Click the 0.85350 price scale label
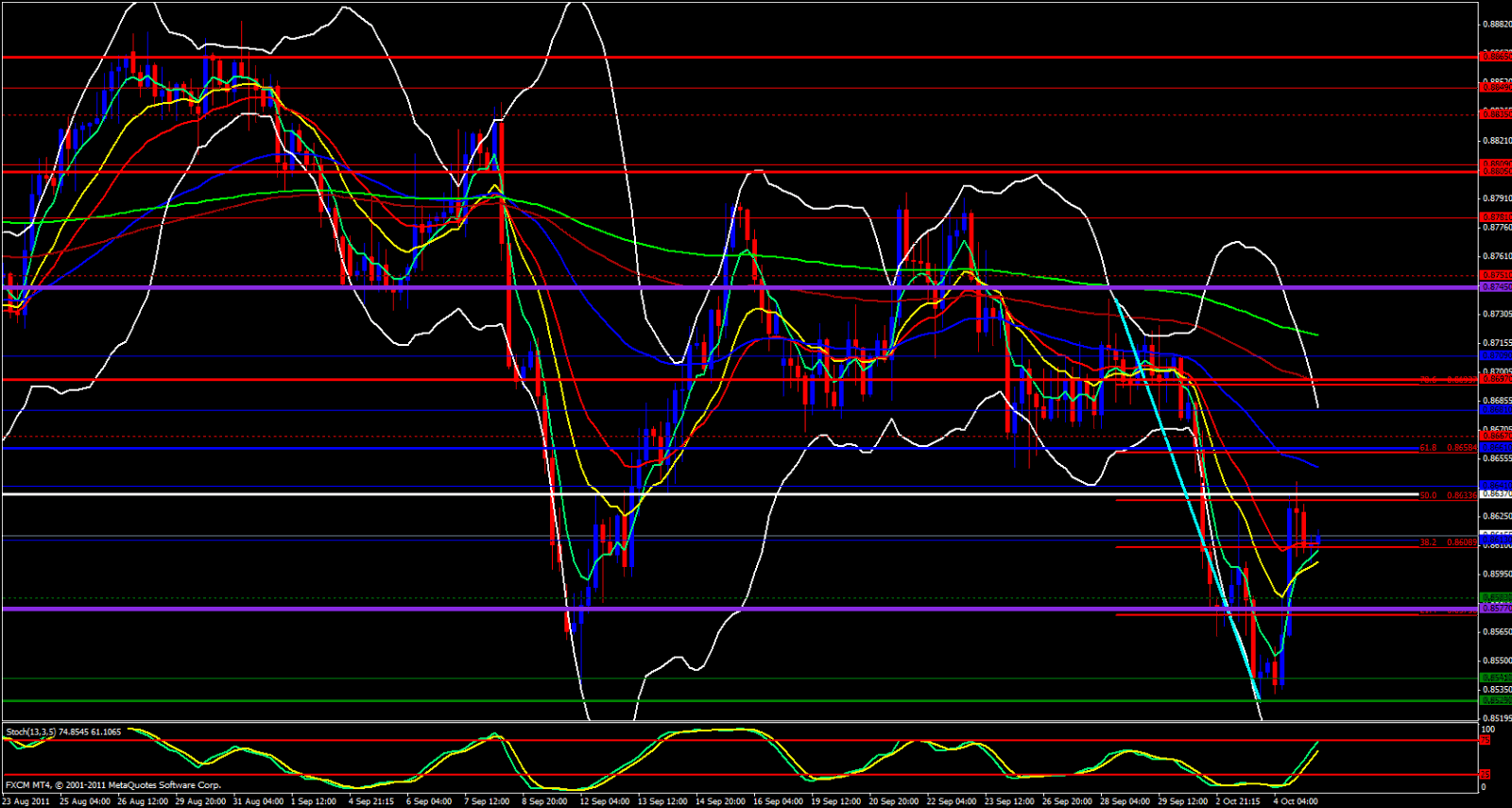The width and height of the screenshot is (1512, 808). [x=1497, y=689]
